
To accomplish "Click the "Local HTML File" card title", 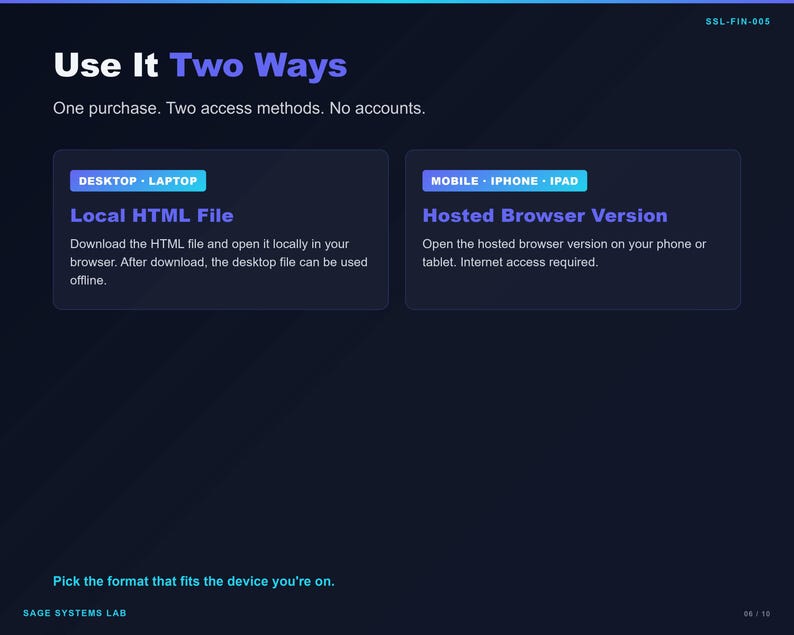I will click(x=152, y=216).
